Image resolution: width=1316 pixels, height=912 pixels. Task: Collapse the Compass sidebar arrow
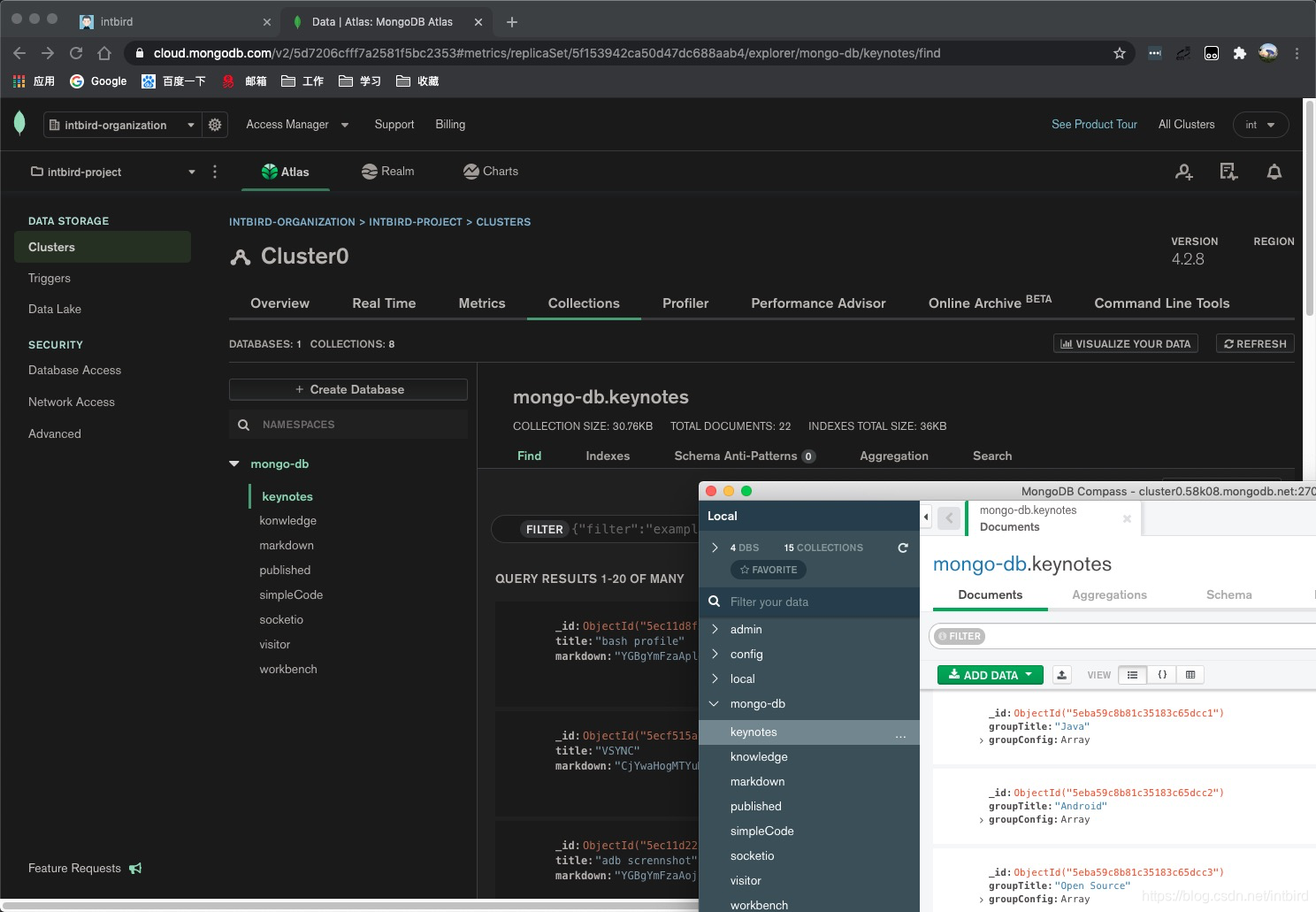926,517
